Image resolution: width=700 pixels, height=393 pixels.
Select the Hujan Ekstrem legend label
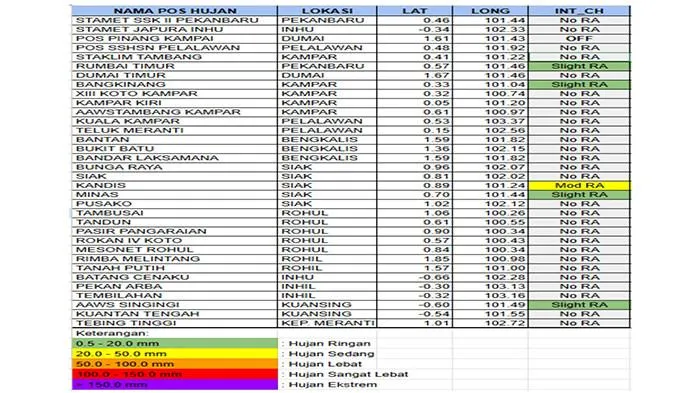pyautogui.click(x=333, y=385)
